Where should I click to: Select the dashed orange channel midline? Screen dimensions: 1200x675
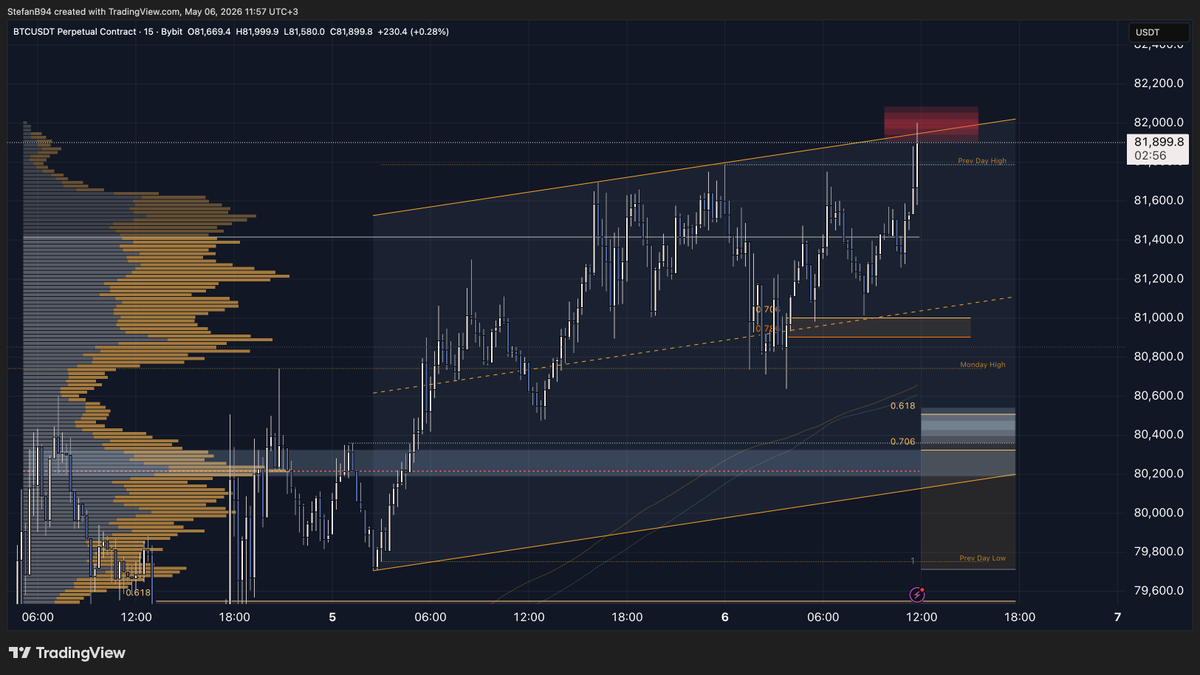click(692, 345)
